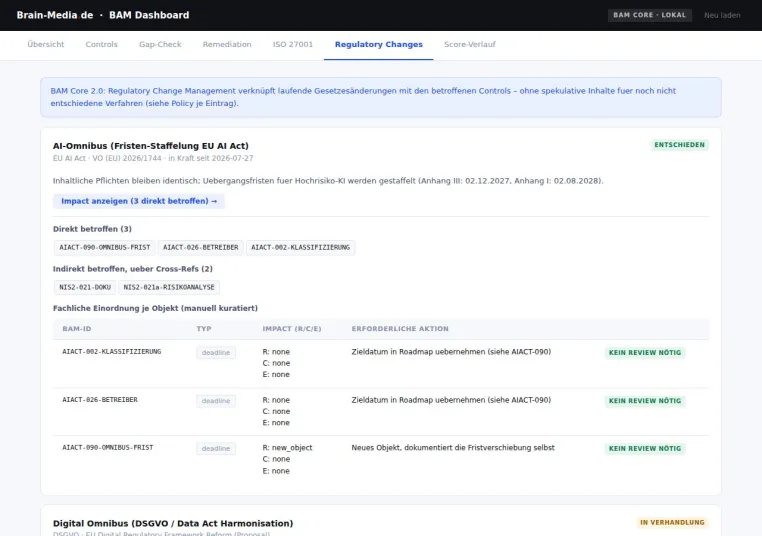Select the NIS2-021-DOKU chip
The image size is (762, 536).
click(x=85, y=287)
